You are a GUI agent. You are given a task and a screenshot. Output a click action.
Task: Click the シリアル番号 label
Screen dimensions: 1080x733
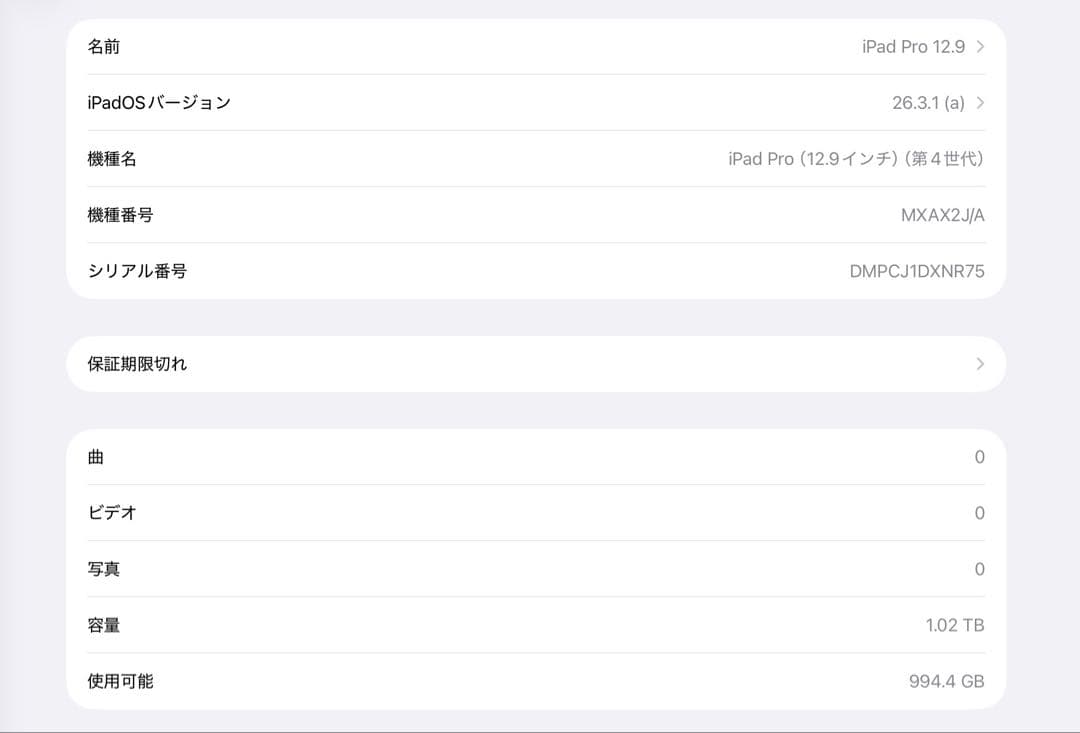coord(136,271)
